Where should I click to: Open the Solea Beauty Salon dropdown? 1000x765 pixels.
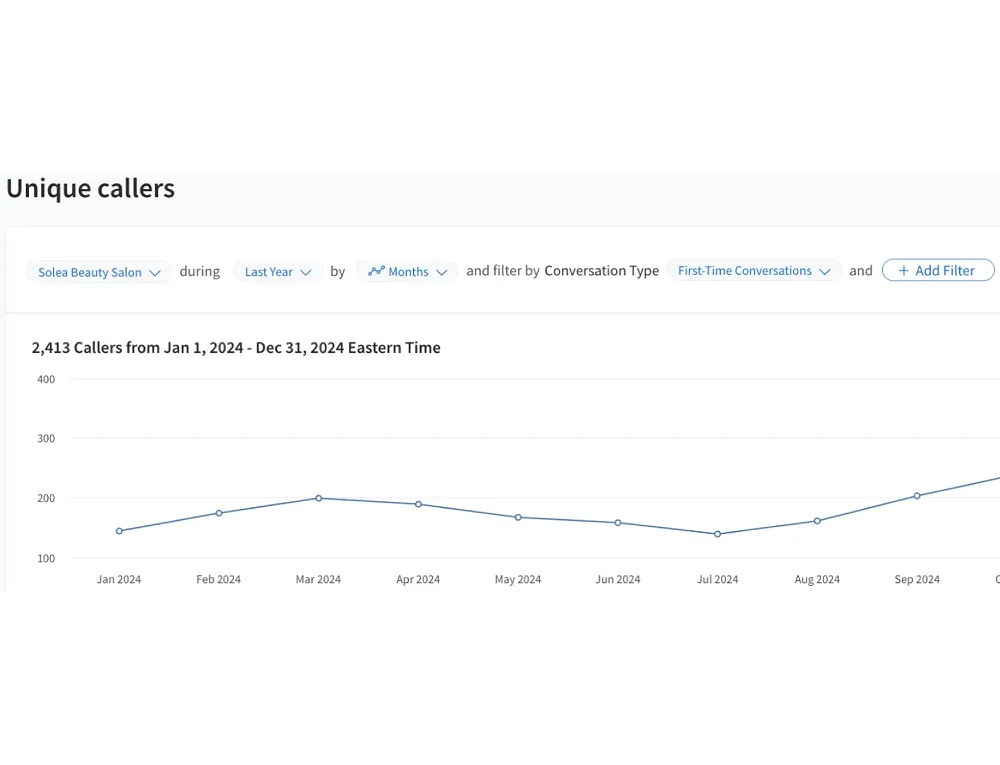99,272
